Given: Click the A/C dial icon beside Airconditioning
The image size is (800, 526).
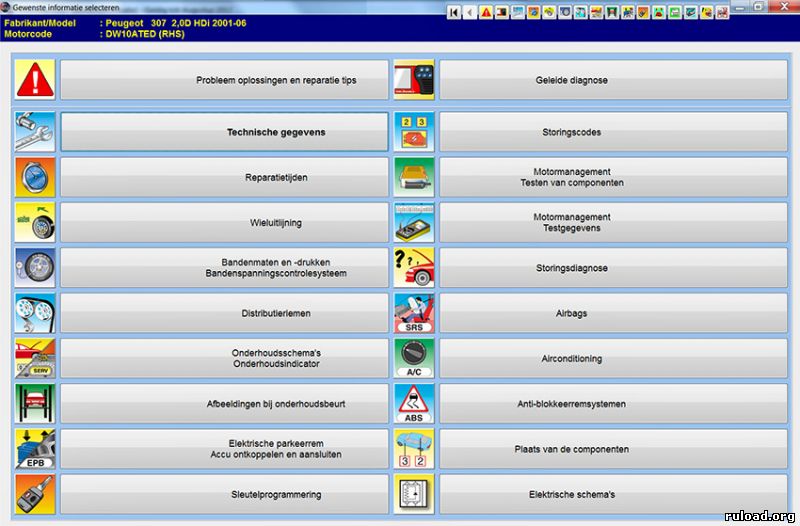Looking at the screenshot, I should coord(414,358).
